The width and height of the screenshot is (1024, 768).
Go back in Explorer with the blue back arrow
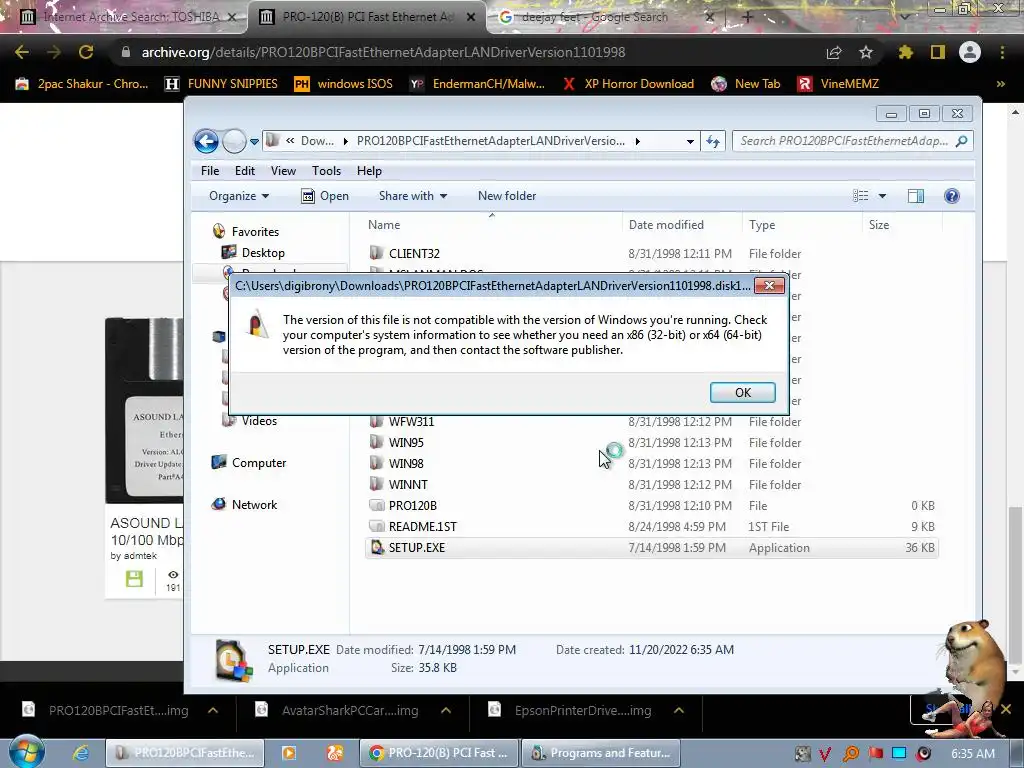click(x=206, y=141)
